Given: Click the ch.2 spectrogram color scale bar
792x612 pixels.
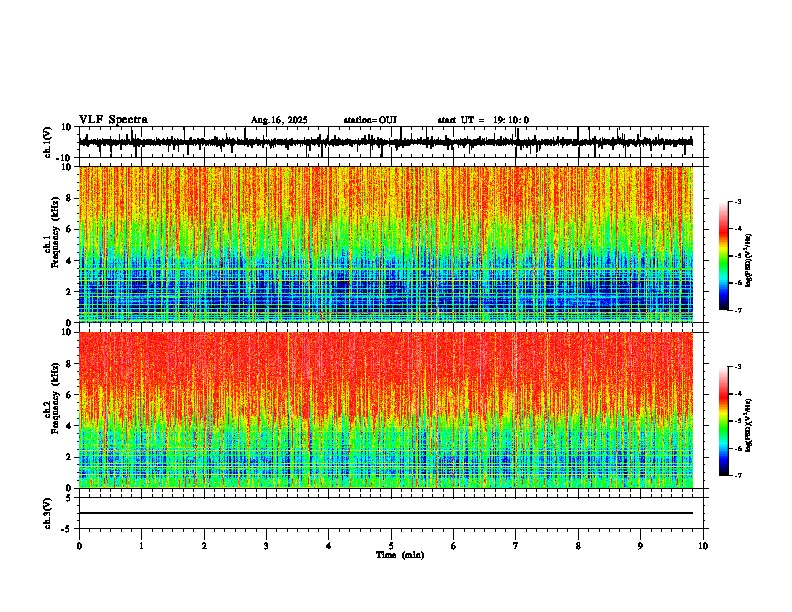Looking at the screenshot, I should point(724,421).
